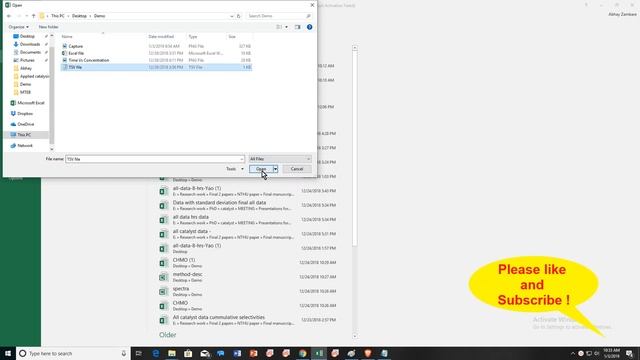Open 'CHMO (1)' recent workbook
This screenshot has height=360, width=640.
pyautogui.click(x=247, y=262)
